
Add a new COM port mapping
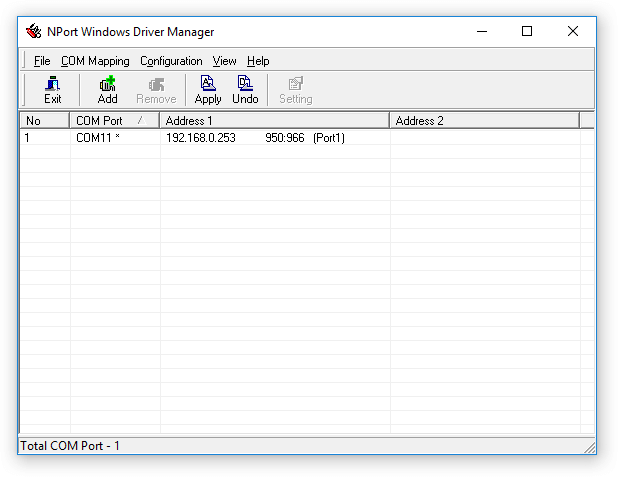pyautogui.click(x=107, y=90)
